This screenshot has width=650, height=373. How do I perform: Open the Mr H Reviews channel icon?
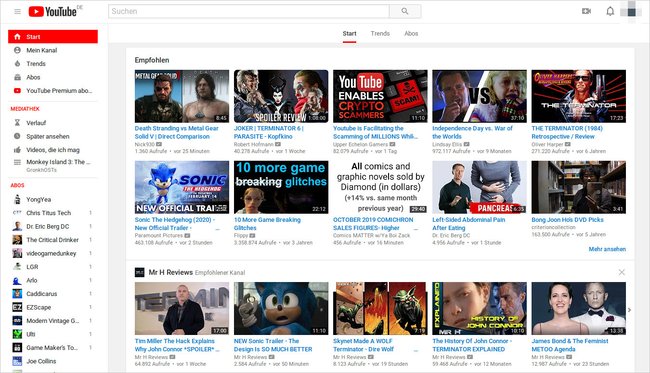tap(140, 272)
